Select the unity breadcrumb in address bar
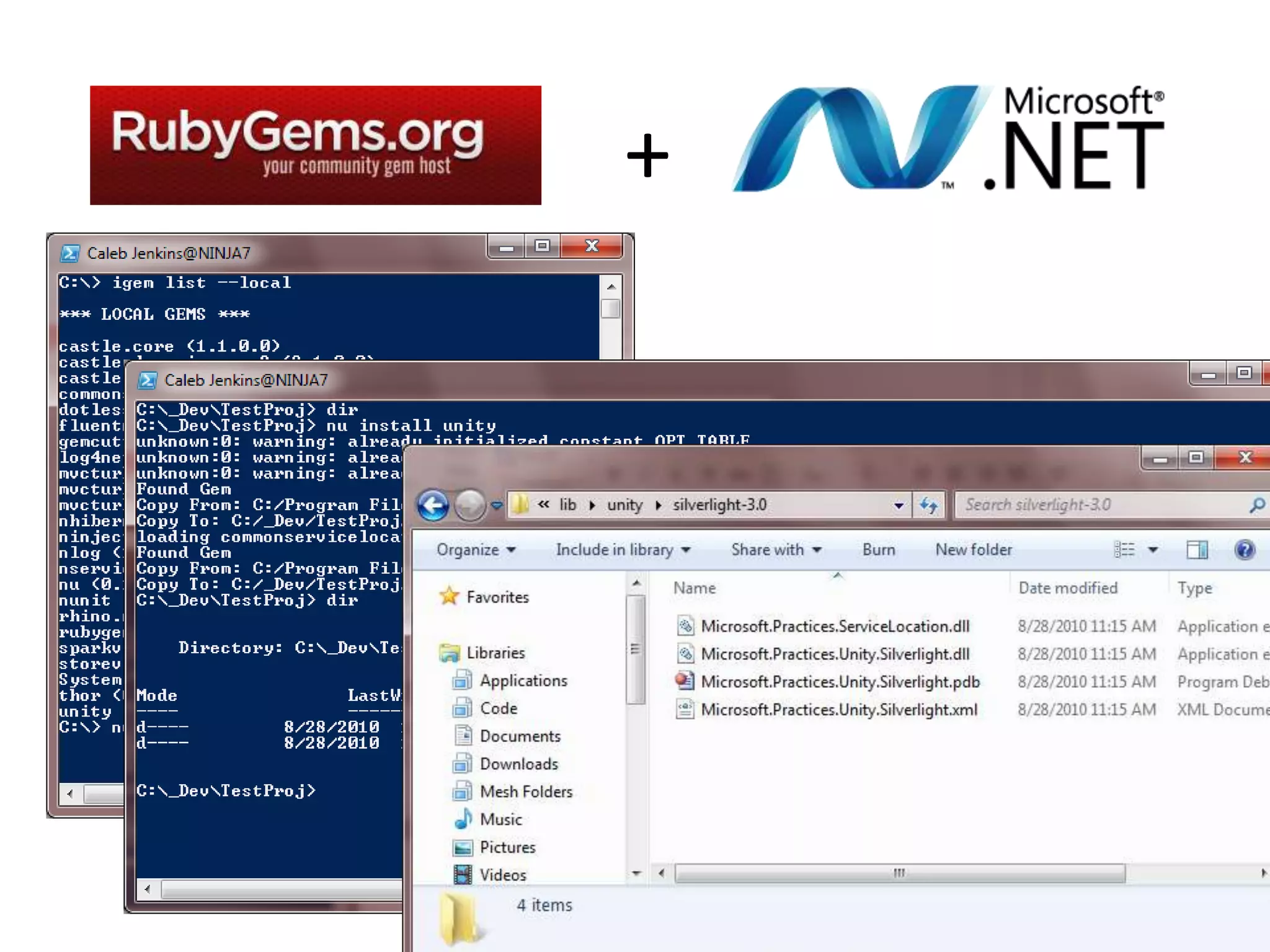This screenshot has height=952, width=1270. tap(624, 505)
